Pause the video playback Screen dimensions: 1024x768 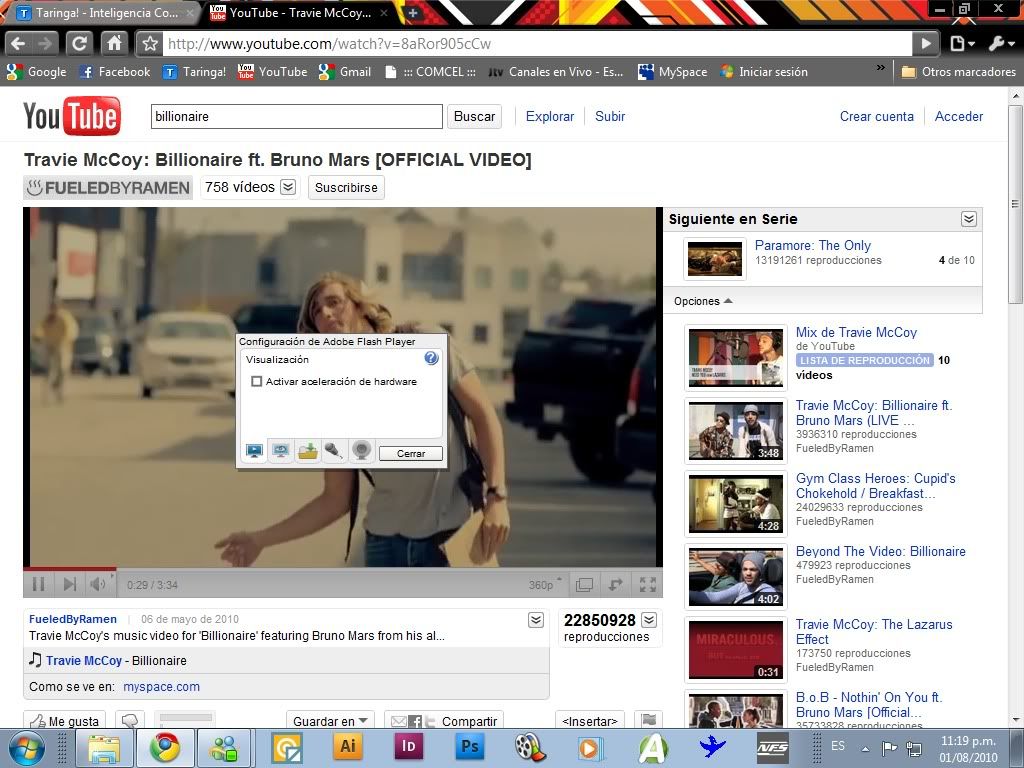point(39,584)
